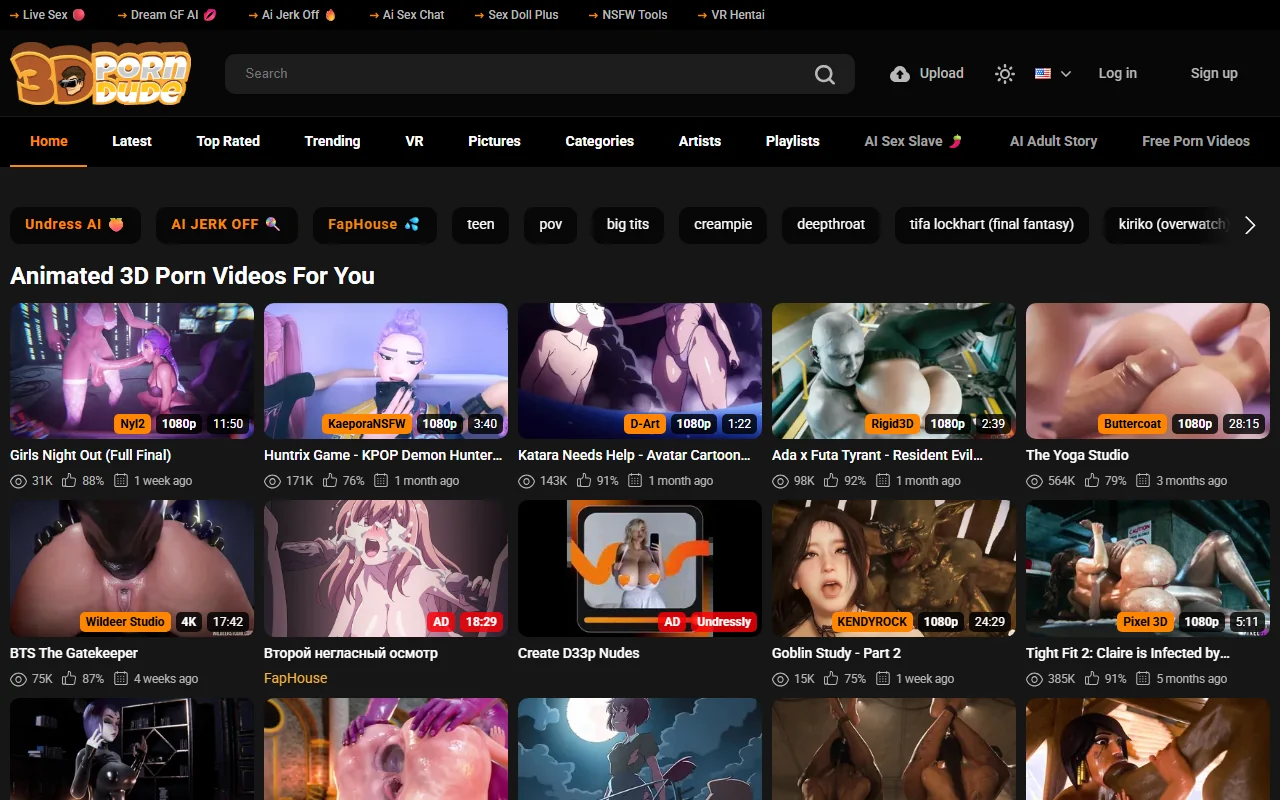This screenshot has height=800, width=1280.
Task: Expand more tags with the right chevron arrow
Action: click(x=1250, y=226)
